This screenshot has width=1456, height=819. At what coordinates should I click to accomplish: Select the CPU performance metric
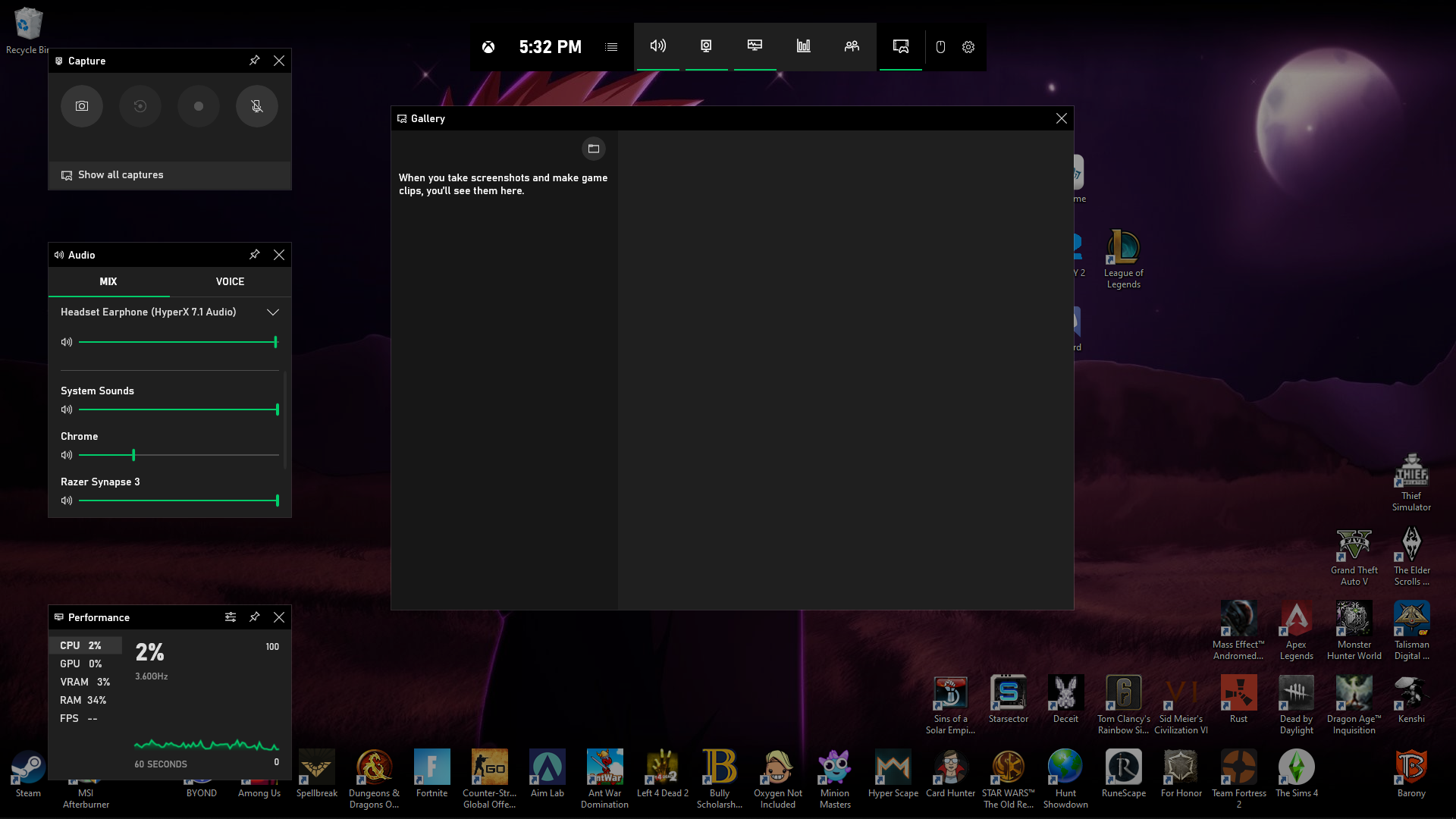coord(85,645)
